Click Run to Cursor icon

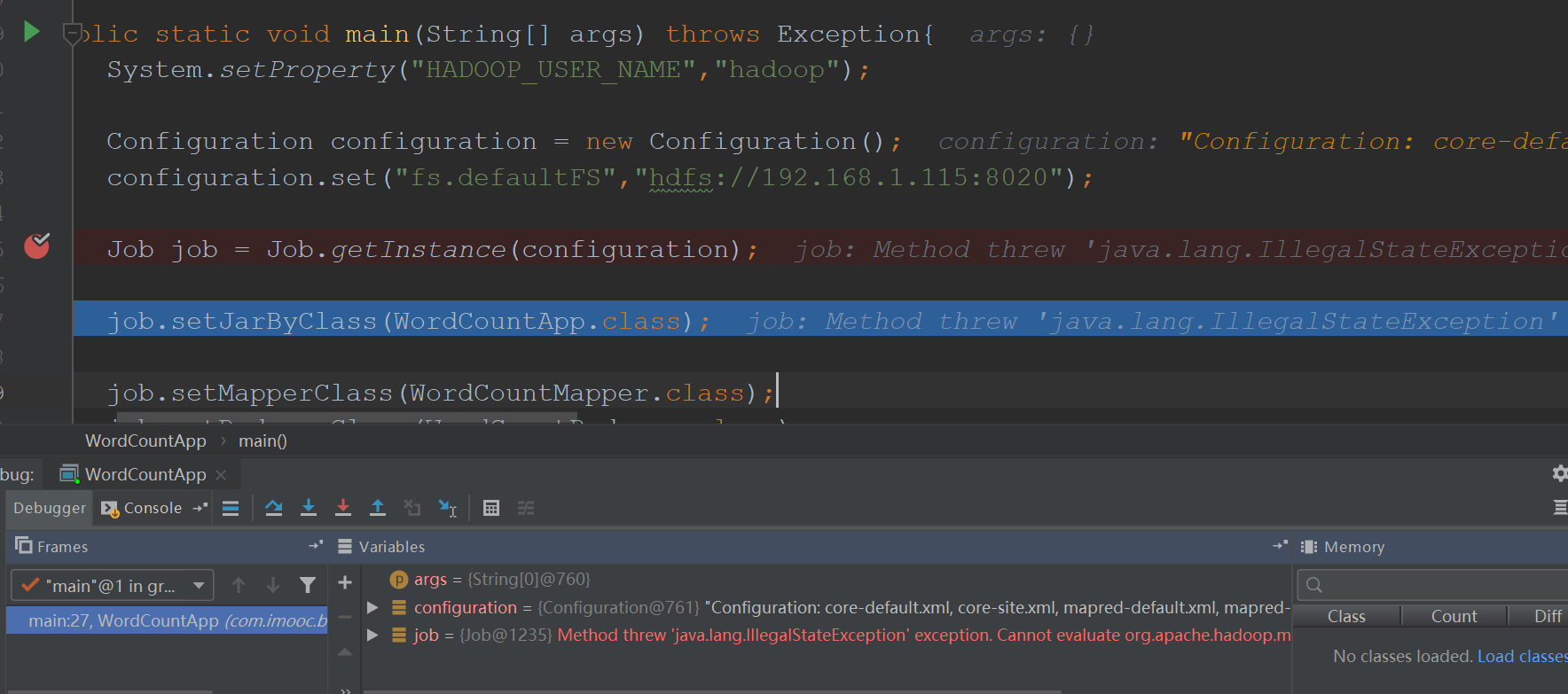click(448, 508)
